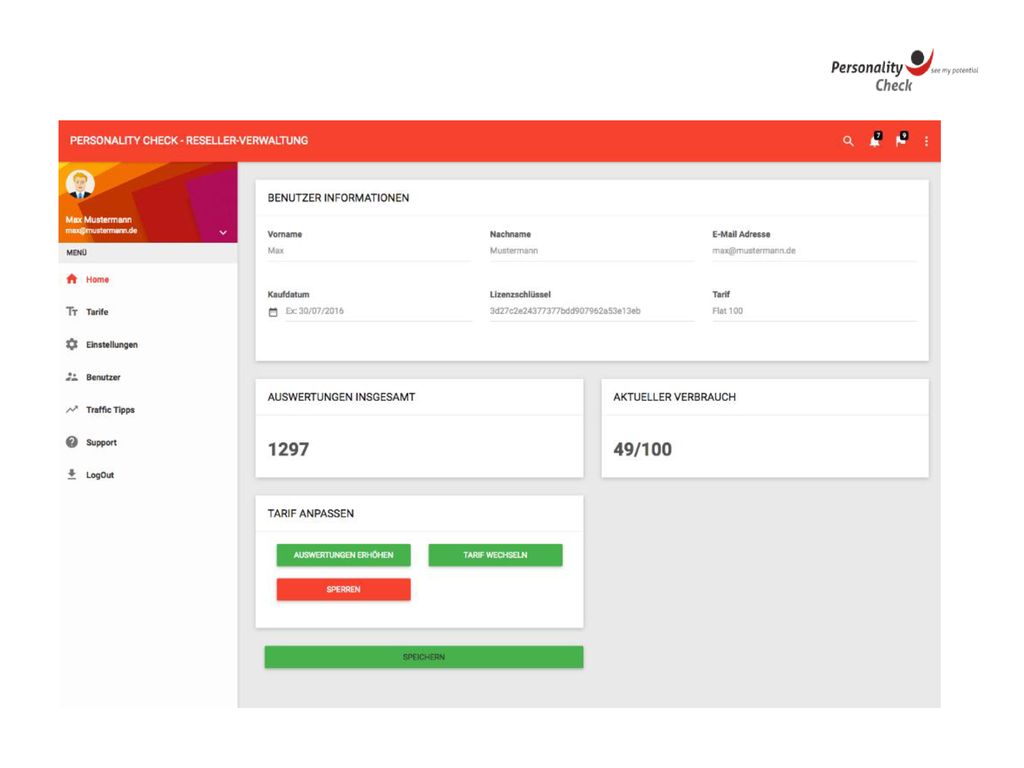Click max@mustermann.de in sidebar profile
Screen dimensions: 1024x768
[x=101, y=231]
